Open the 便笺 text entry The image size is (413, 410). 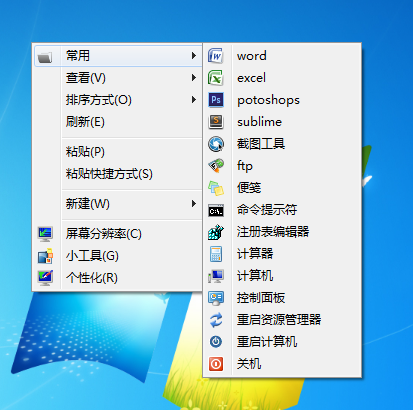click(x=249, y=188)
